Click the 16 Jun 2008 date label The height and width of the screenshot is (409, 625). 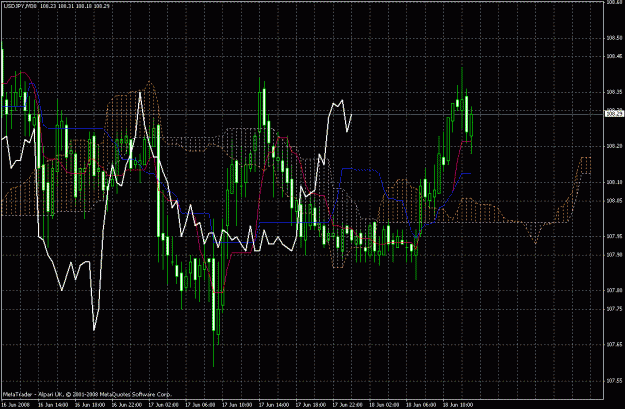click(x=15, y=405)
